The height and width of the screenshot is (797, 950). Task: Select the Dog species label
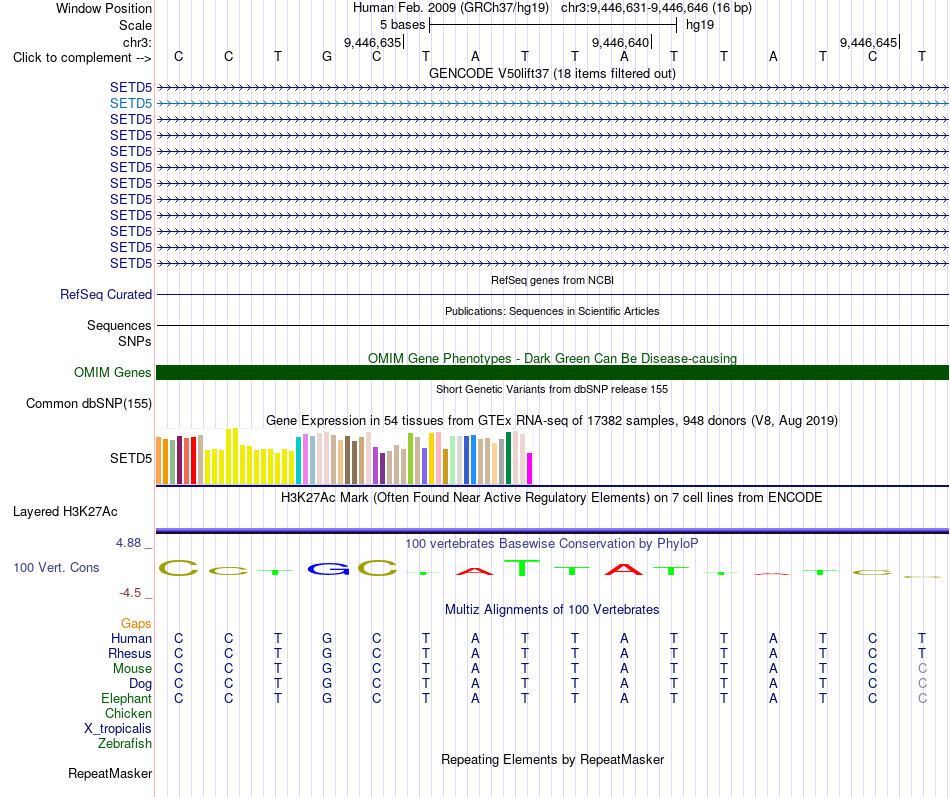coord(140,684)
